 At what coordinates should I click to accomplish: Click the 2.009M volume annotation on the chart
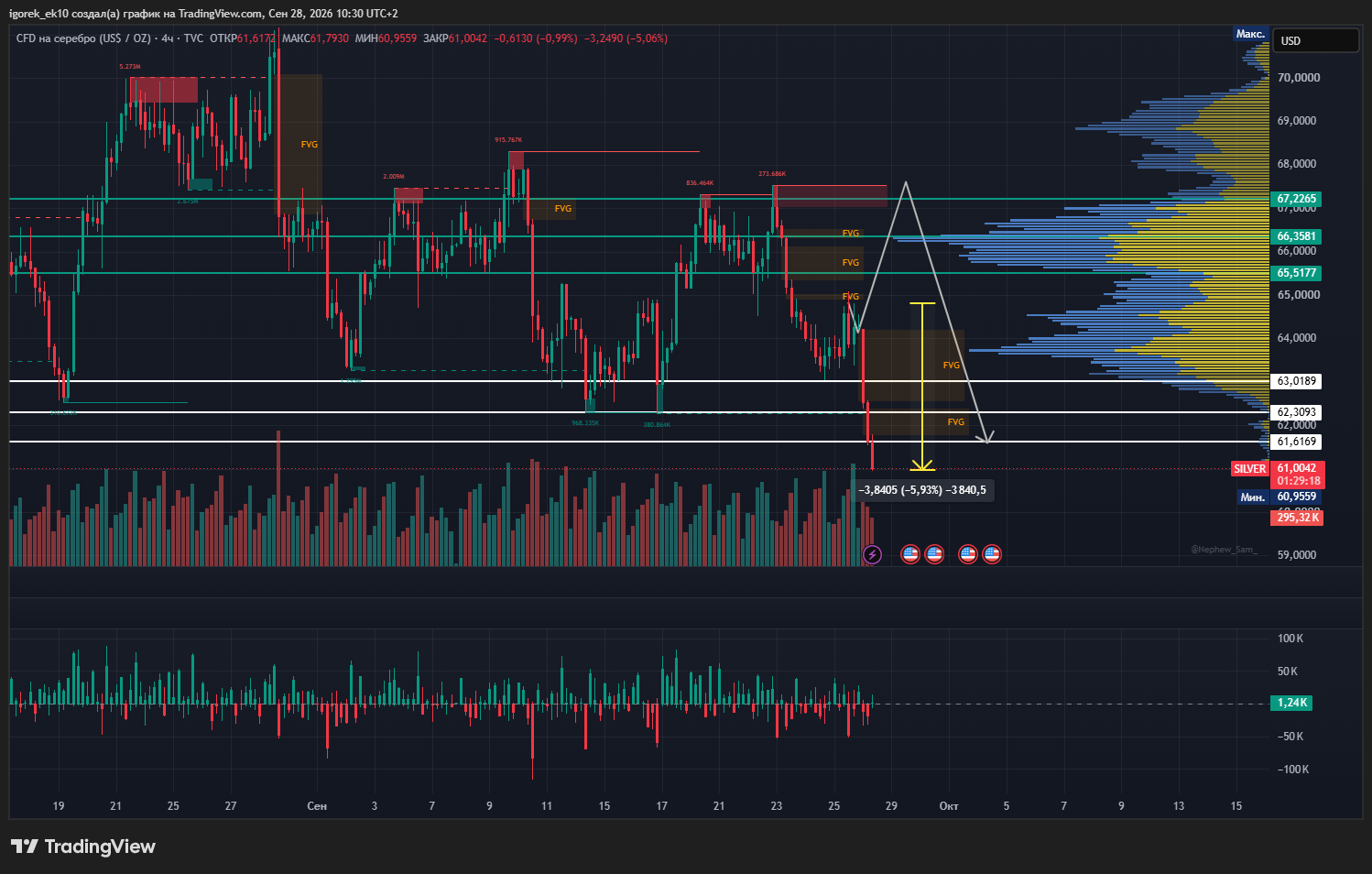[x=394, y=177]
